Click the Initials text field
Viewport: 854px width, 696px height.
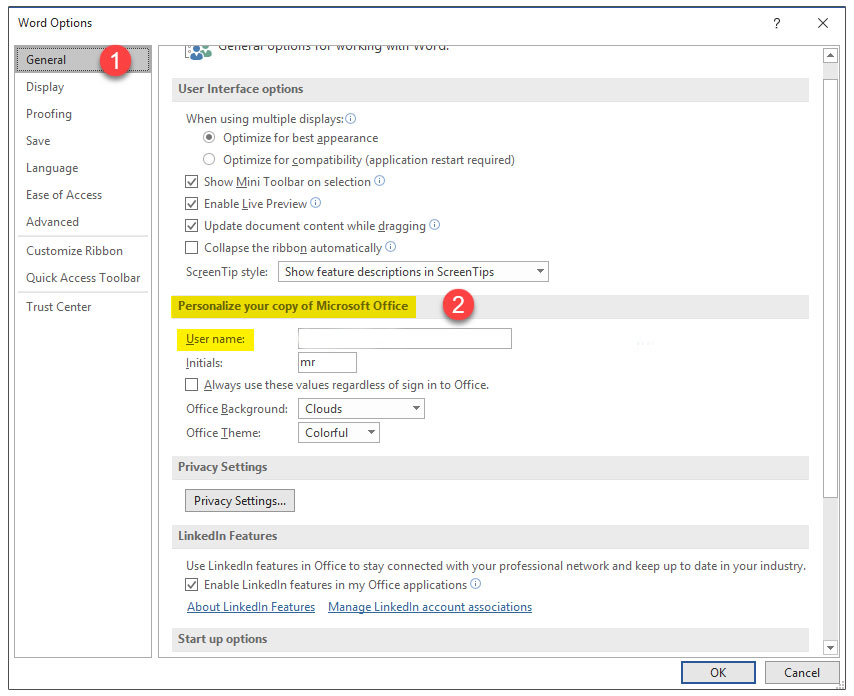tap(327, 363)
